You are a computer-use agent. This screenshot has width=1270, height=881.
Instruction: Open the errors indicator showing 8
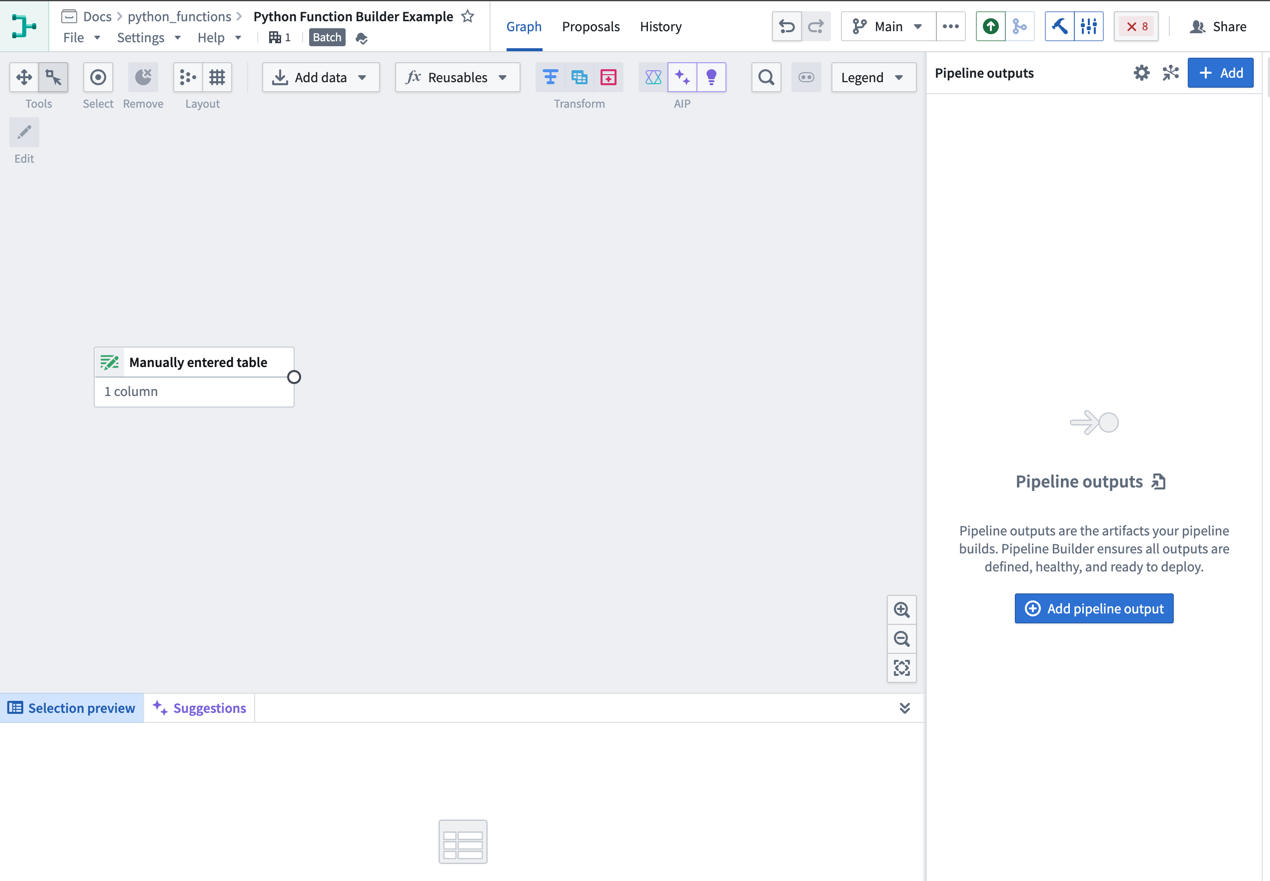click(1136, 27)
